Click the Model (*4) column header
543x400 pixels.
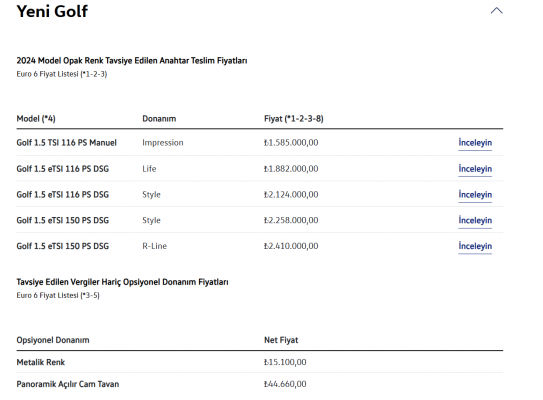[36, 119]
